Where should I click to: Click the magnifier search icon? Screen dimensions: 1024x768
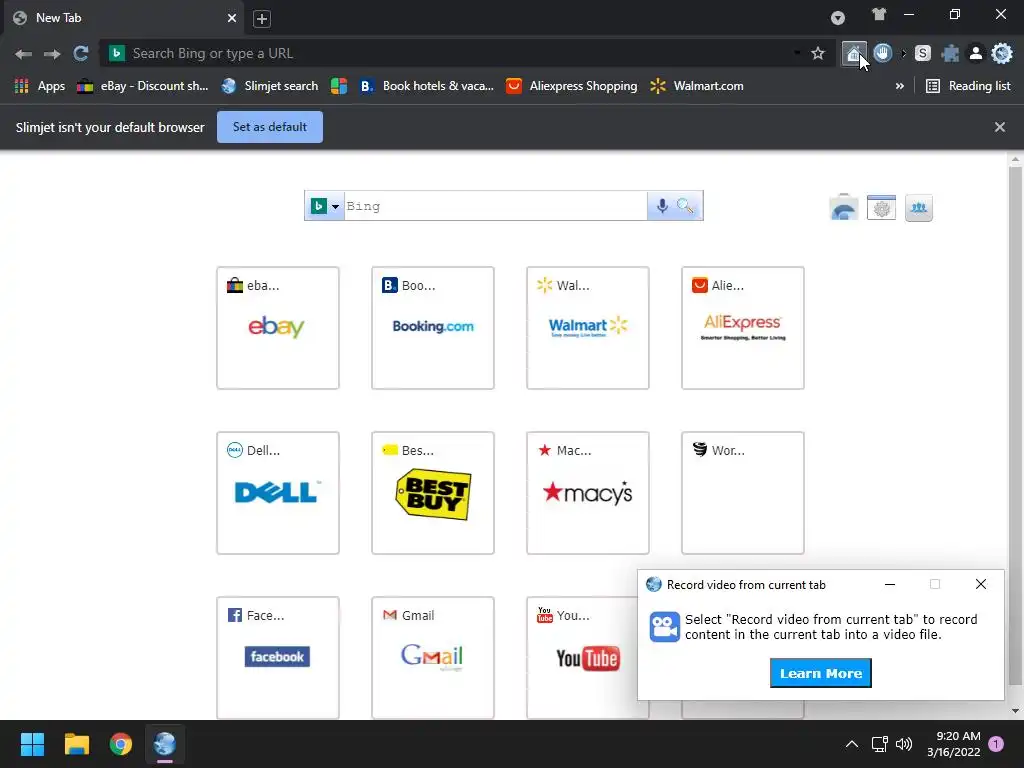(x=685, y=206)
